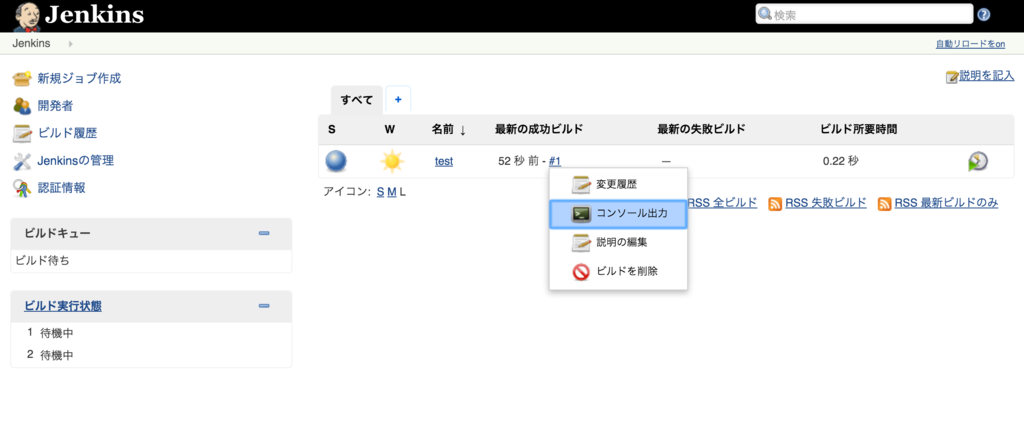Focus the 検索 search field
The width and height of the screenshot is (1024, 439).
point(864,14)
